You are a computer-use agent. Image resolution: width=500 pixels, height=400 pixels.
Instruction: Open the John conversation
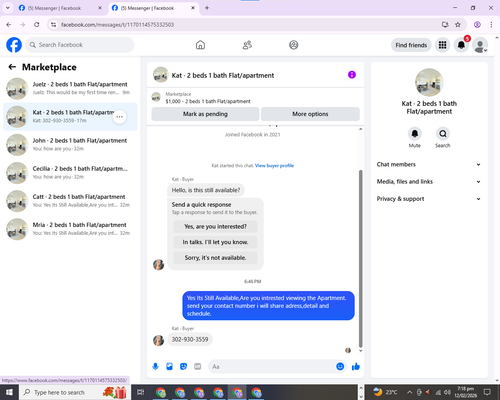point(70,145)
